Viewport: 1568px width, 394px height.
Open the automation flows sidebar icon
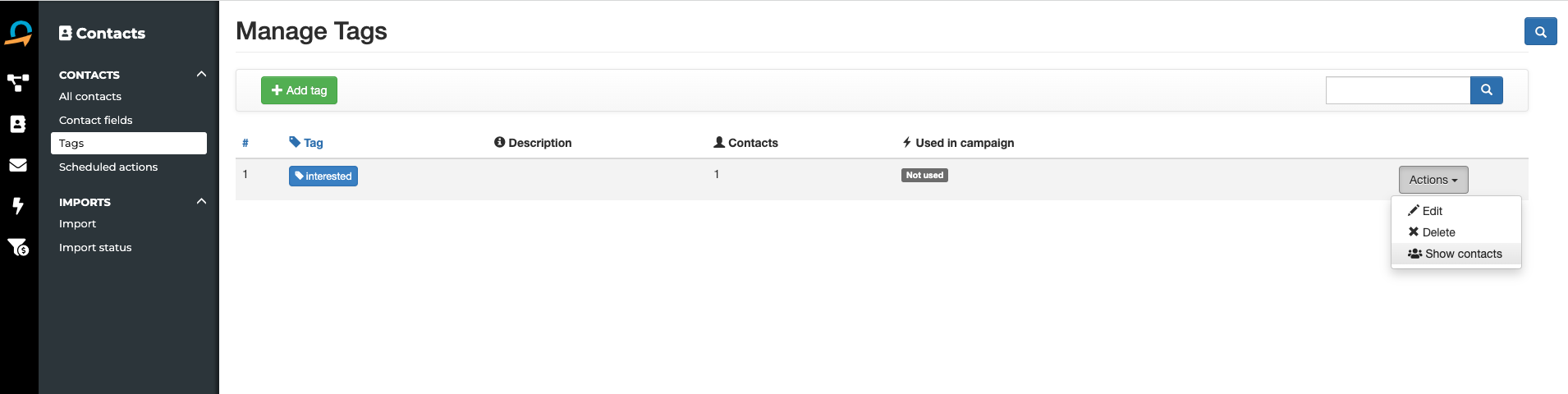click(18, 82)
